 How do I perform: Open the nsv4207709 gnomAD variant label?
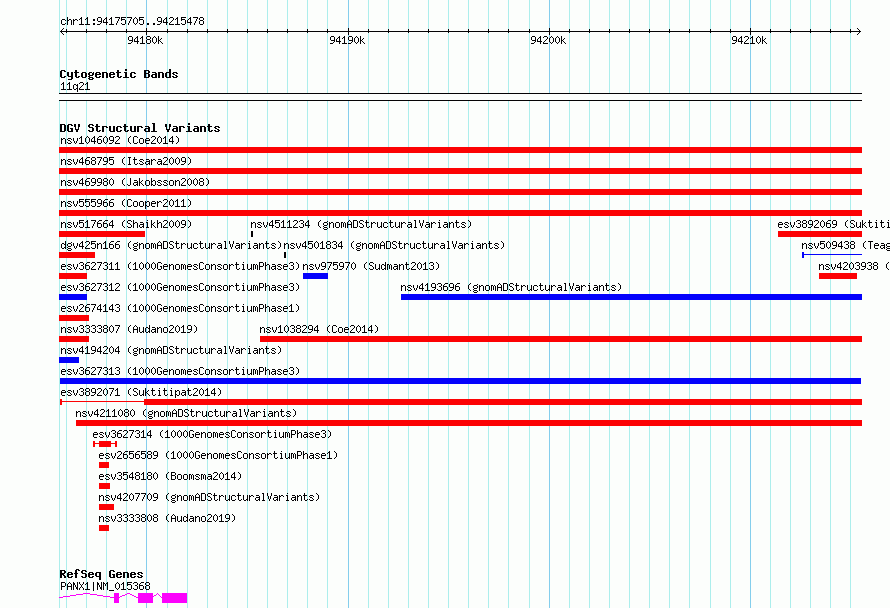[x=209, y=497]
